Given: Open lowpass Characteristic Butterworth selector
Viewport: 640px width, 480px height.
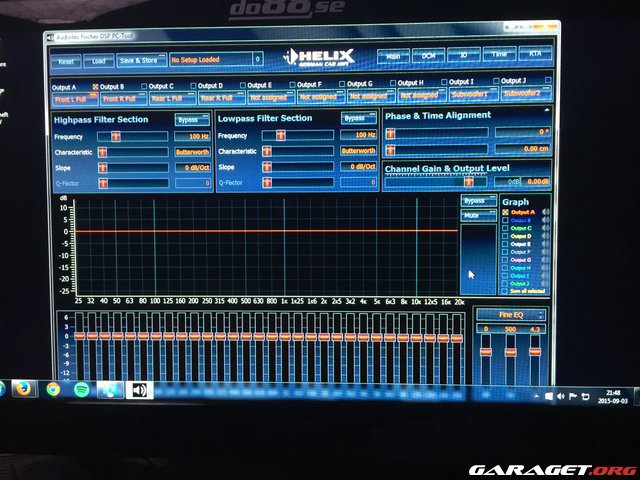Looking at the screenshot, I should [357, 151].
